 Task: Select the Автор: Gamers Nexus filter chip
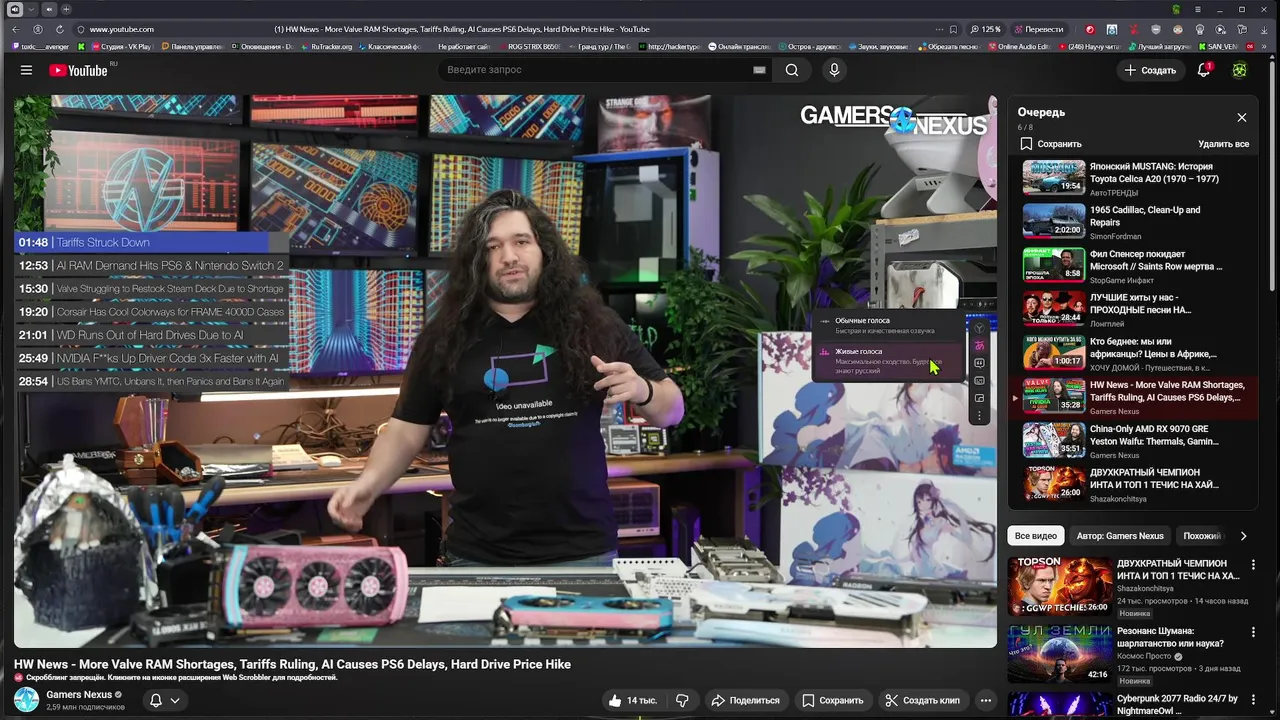pyautogui.click(x=1120, y=536)
